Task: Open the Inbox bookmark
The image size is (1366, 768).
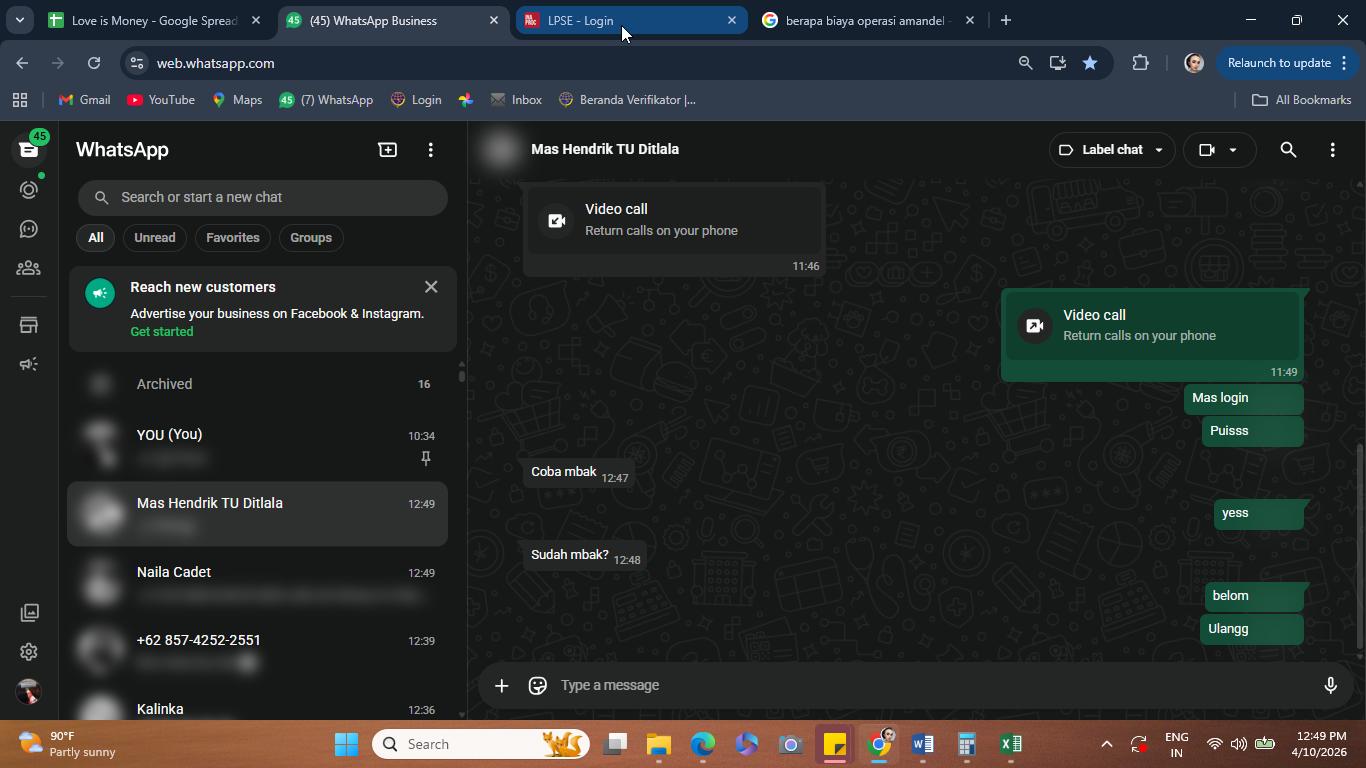Action: 516,100
